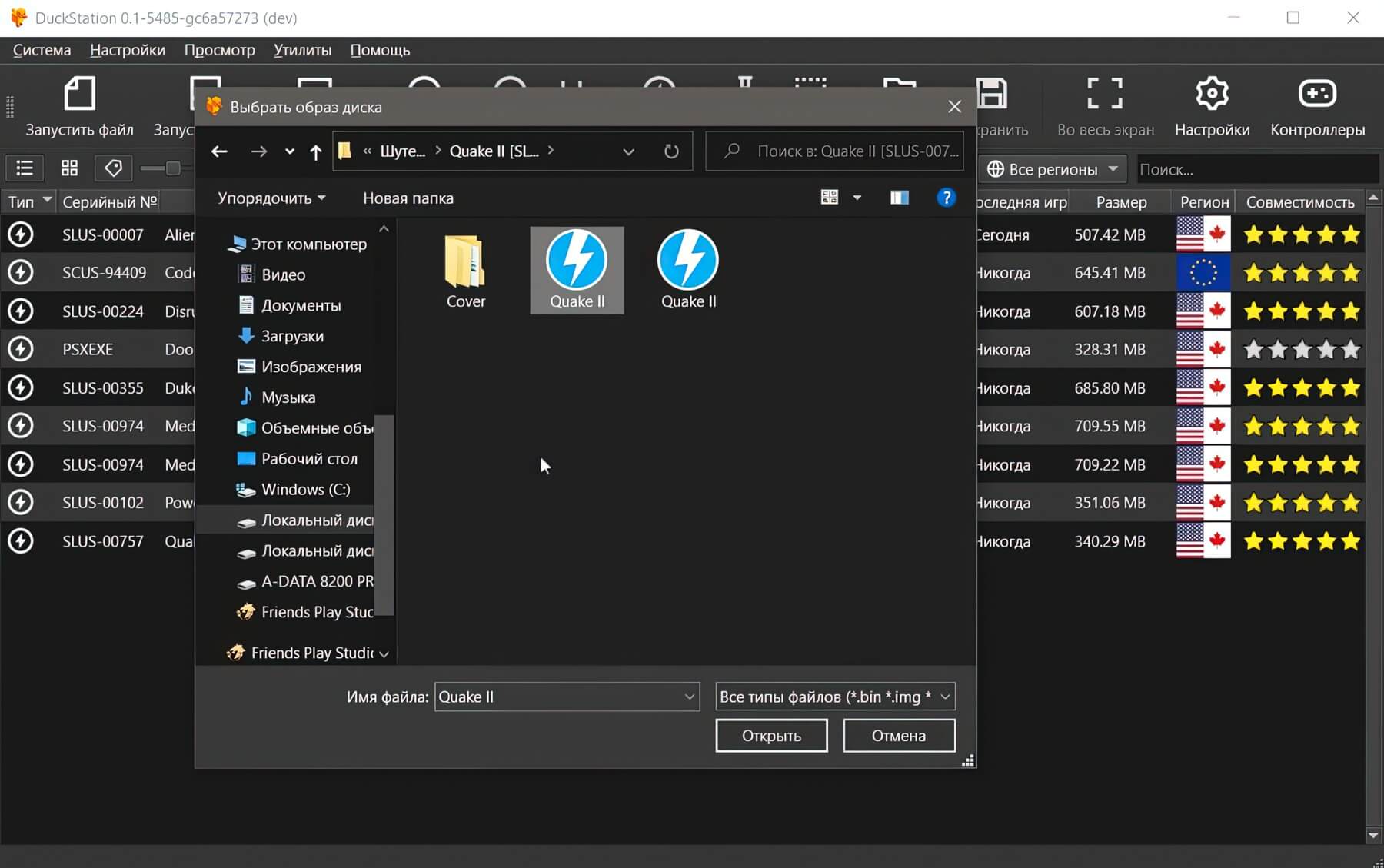Open recent locations dropdown arrow
The height and width of the screenshot is (868, 1384).
tap(289, 151)
